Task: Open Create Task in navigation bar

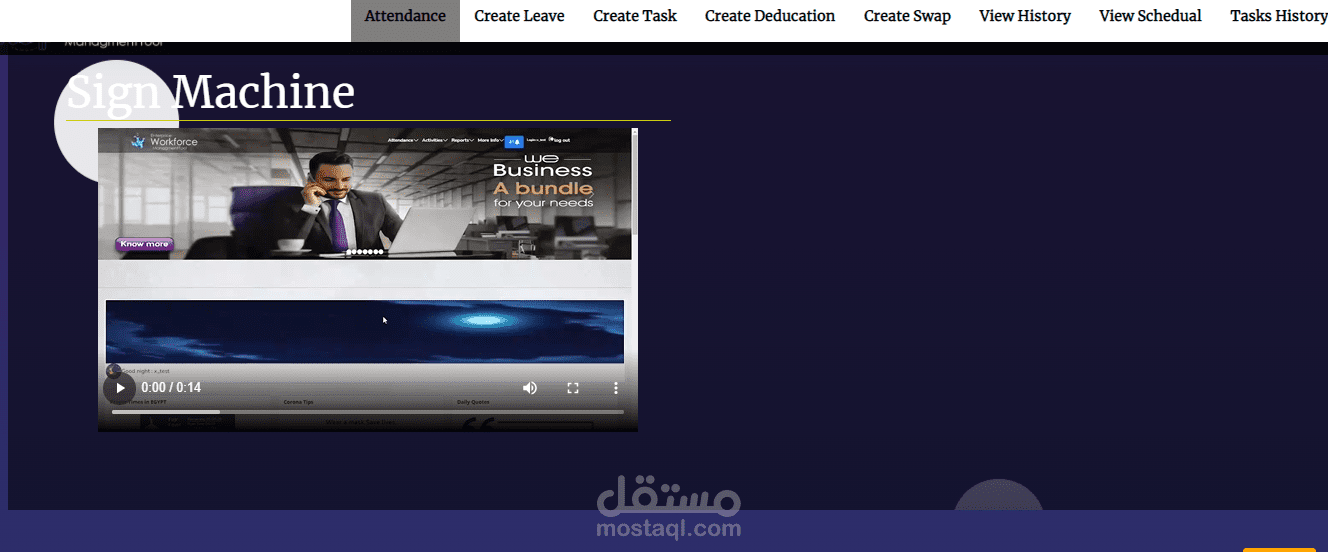Action: click(635, 17)
